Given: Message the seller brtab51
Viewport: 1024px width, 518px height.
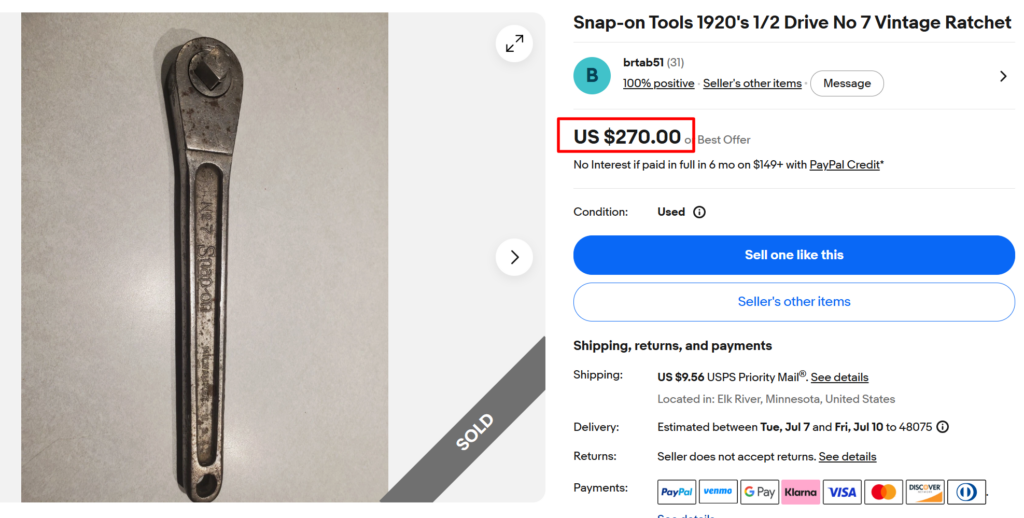Looking at the screenshot, I should 847,84.
